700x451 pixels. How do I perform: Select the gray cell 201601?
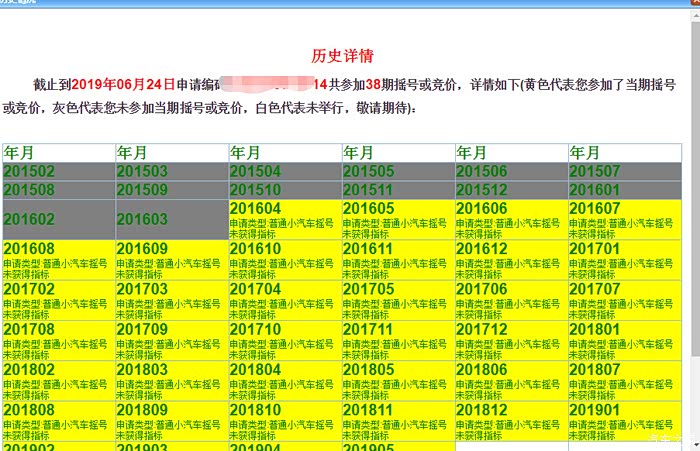pos(625,190)
